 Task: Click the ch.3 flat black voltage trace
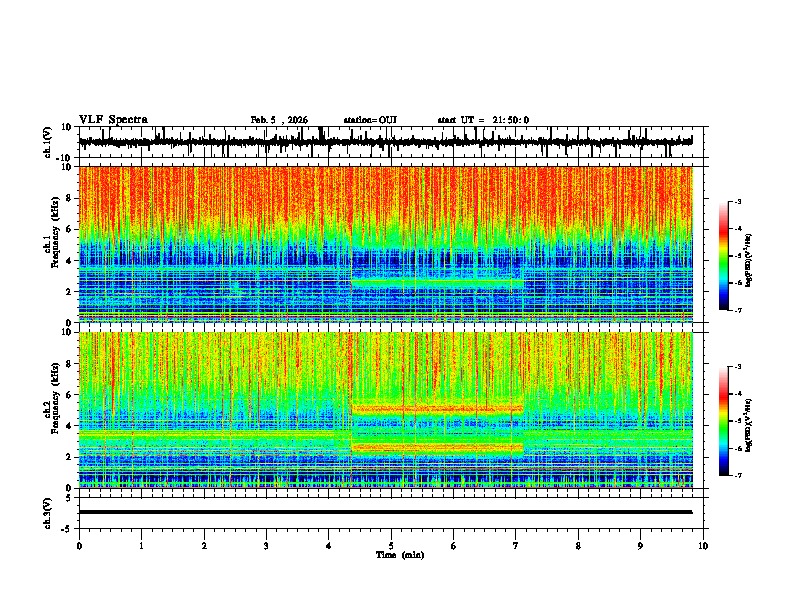[x=385, y=512]
